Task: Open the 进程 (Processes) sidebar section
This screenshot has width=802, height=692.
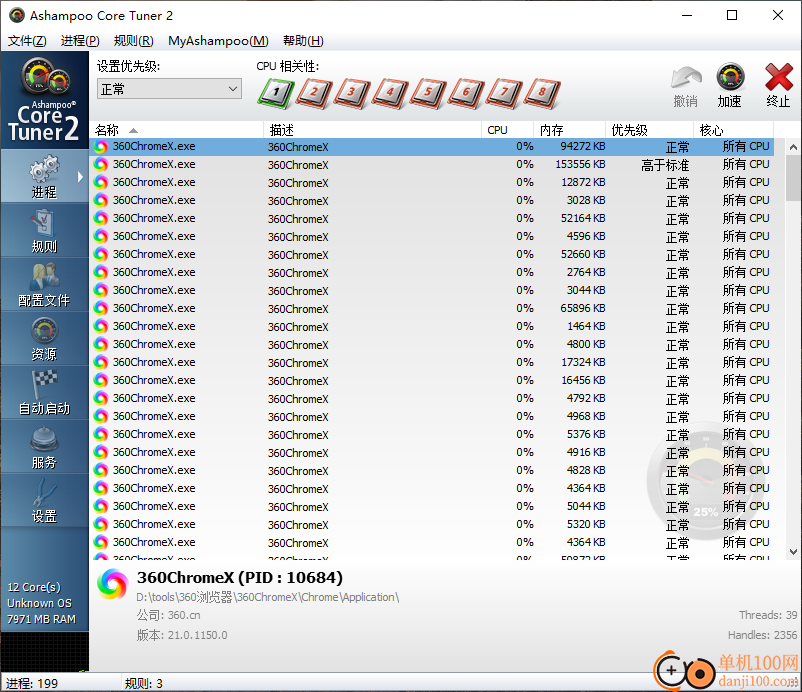Action: [44, 176]
